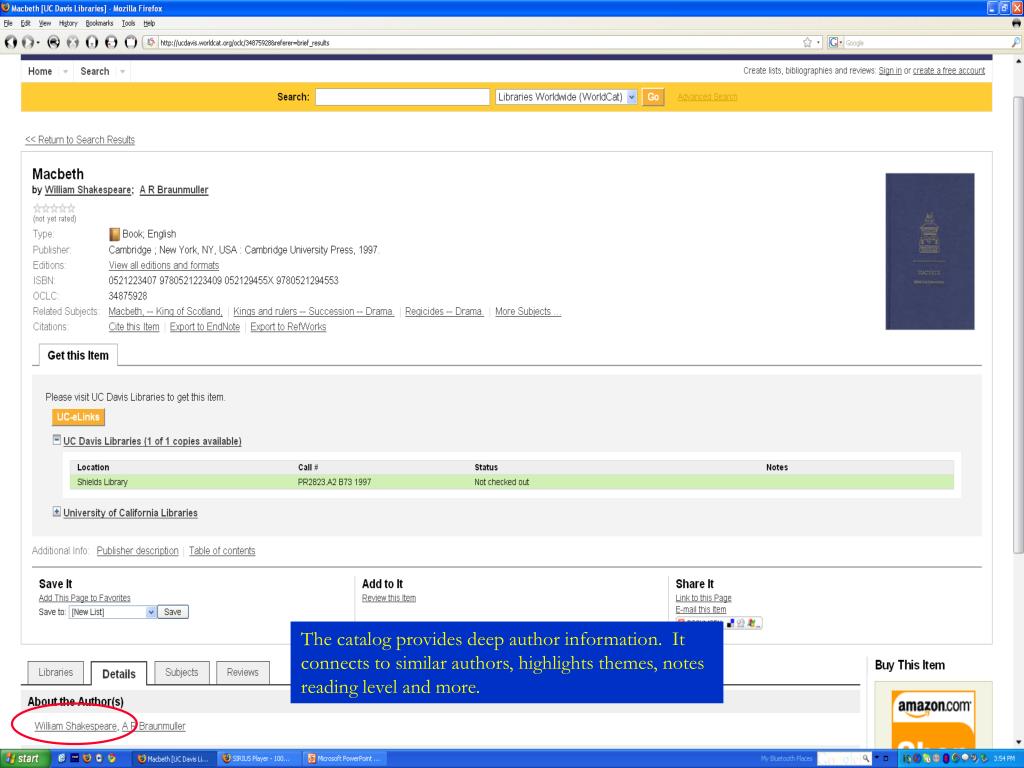Open the Bookmarks menu

click(100, 23)
